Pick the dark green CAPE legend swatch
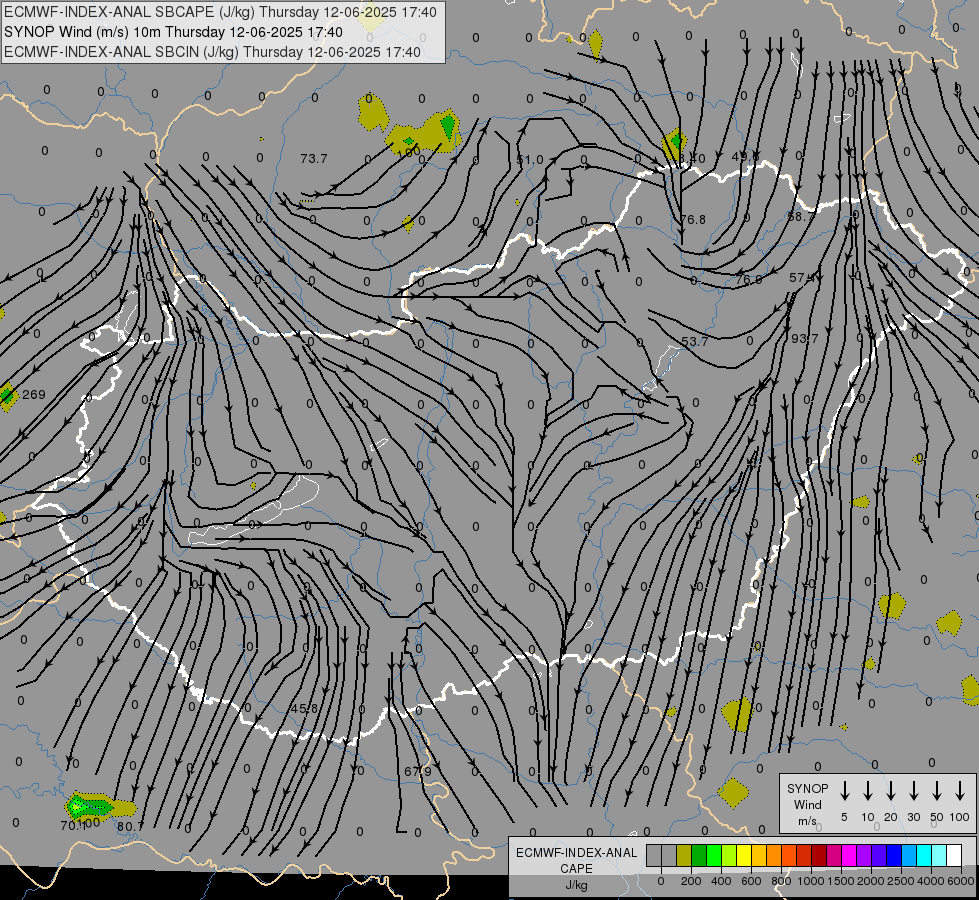 point(699,855)
